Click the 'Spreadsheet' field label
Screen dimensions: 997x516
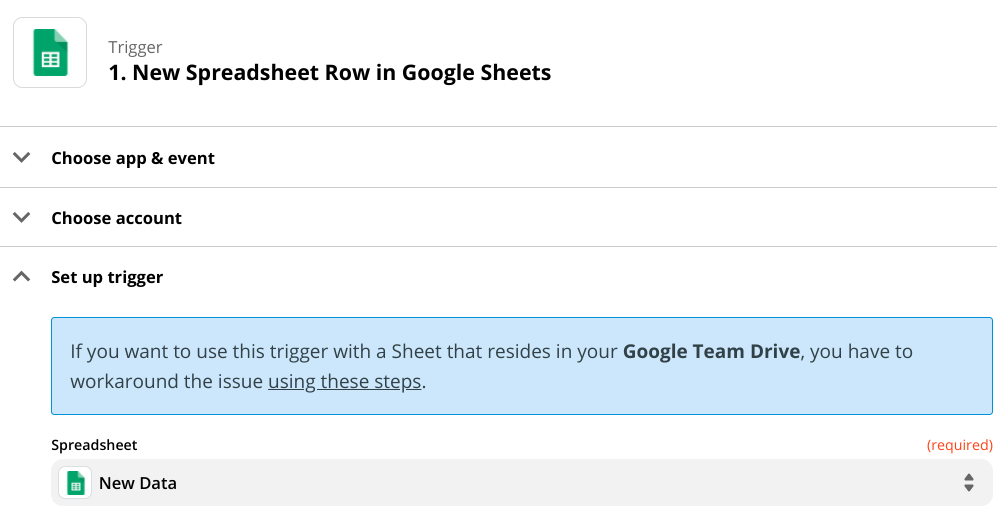(94, 445)
